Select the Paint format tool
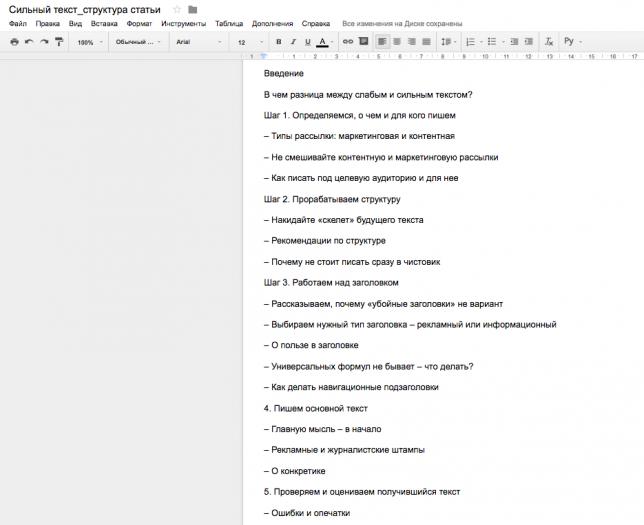The height and width of the screenshot is (525, 644). pos(59,41)
